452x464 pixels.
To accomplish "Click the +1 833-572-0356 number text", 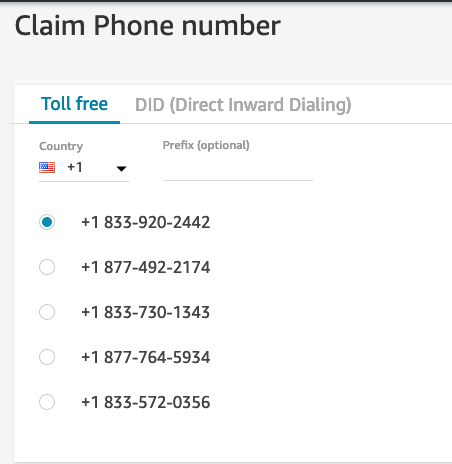I will tap(146, 402).
